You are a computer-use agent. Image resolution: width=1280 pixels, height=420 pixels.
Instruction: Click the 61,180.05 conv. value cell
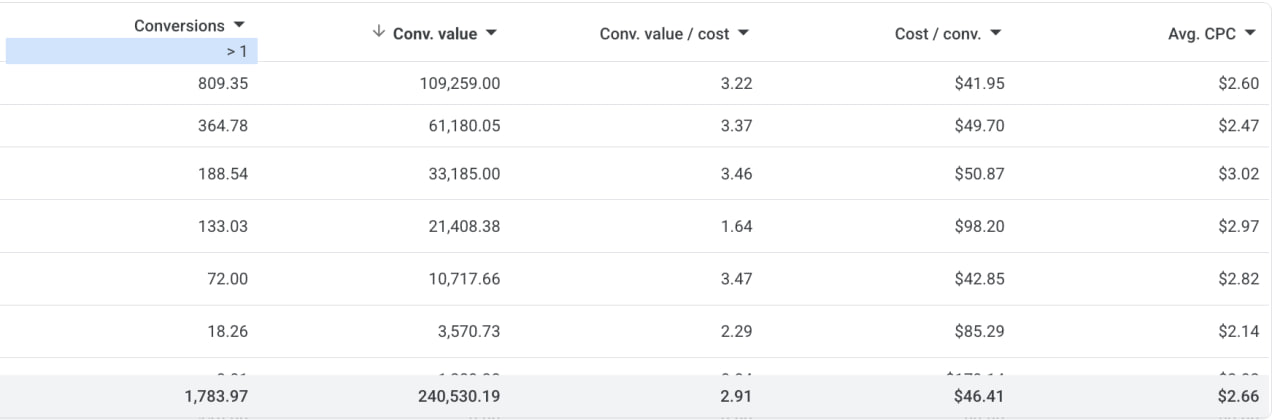click(464, 125)
